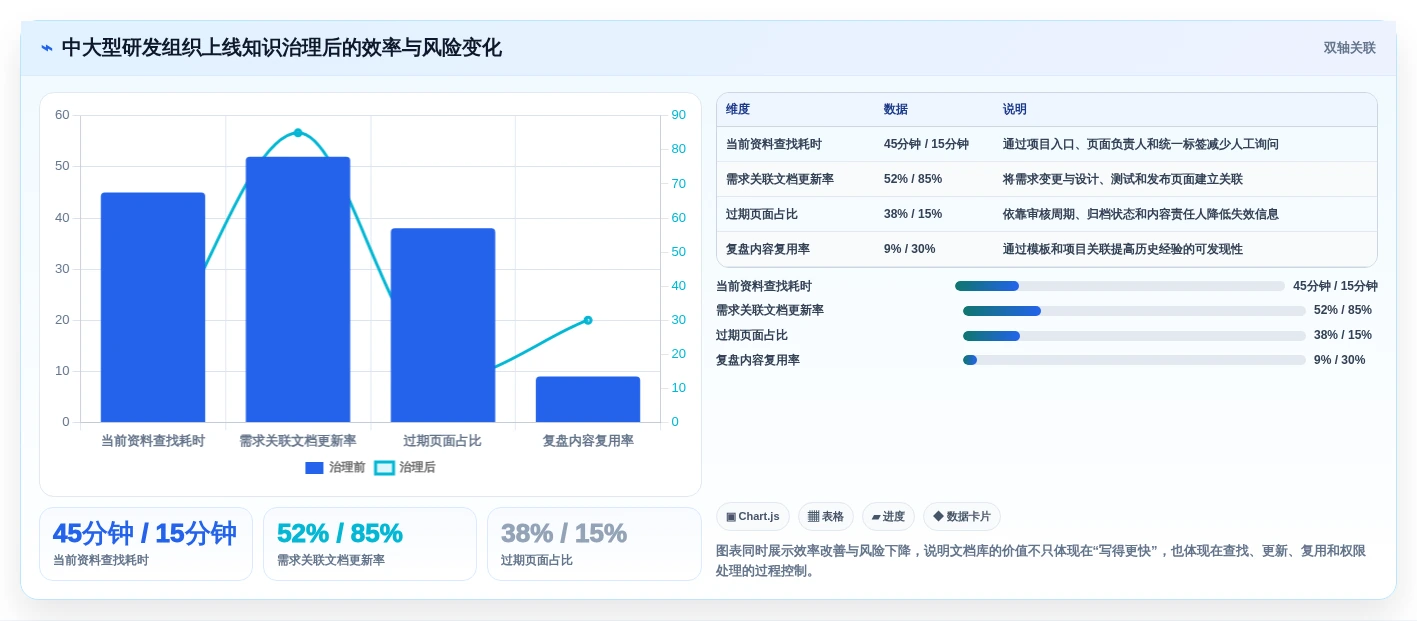
Task: Click the dashboard title about 知识治理
Action: coord(282,48)
